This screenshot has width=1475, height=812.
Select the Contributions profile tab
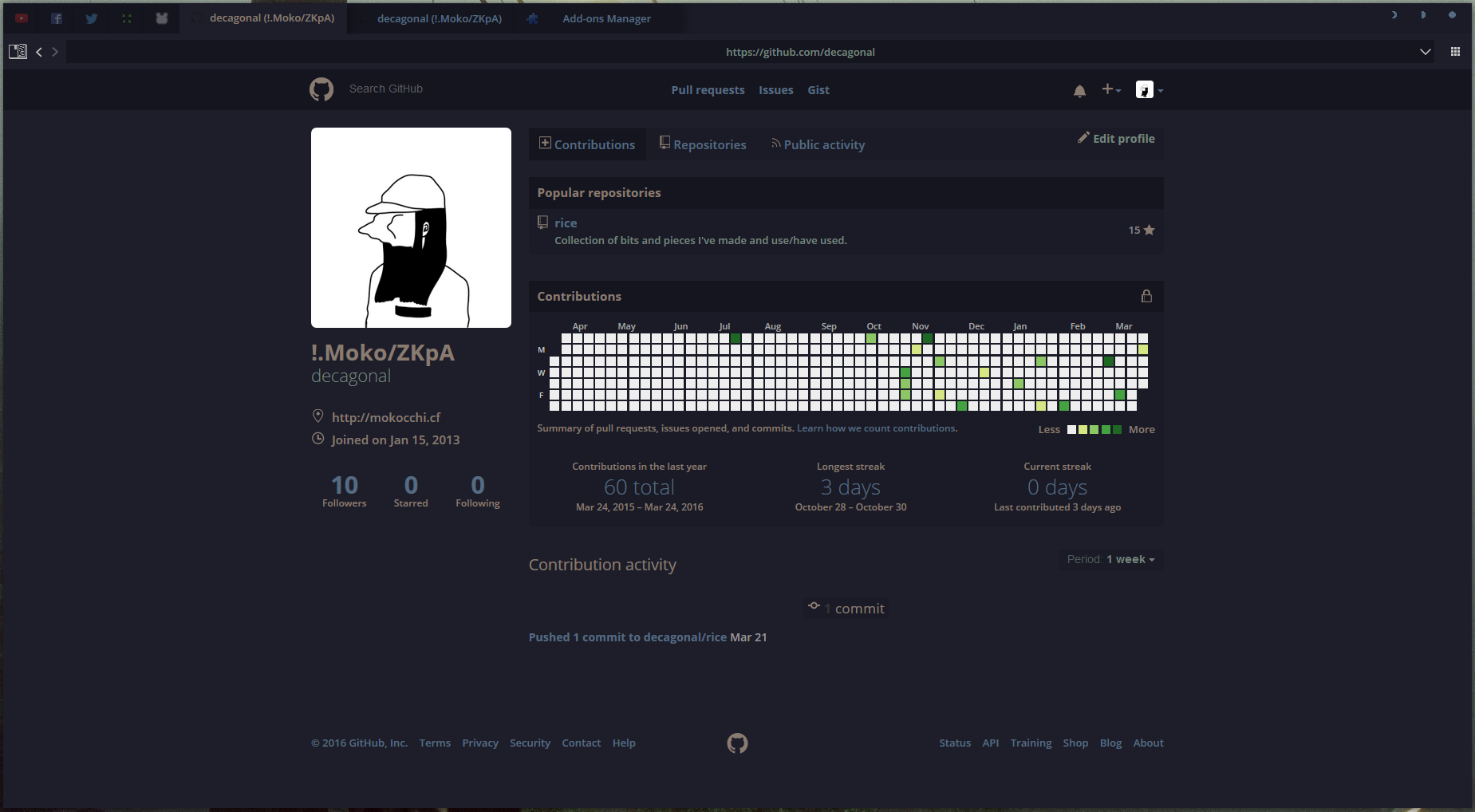point(587,144)
